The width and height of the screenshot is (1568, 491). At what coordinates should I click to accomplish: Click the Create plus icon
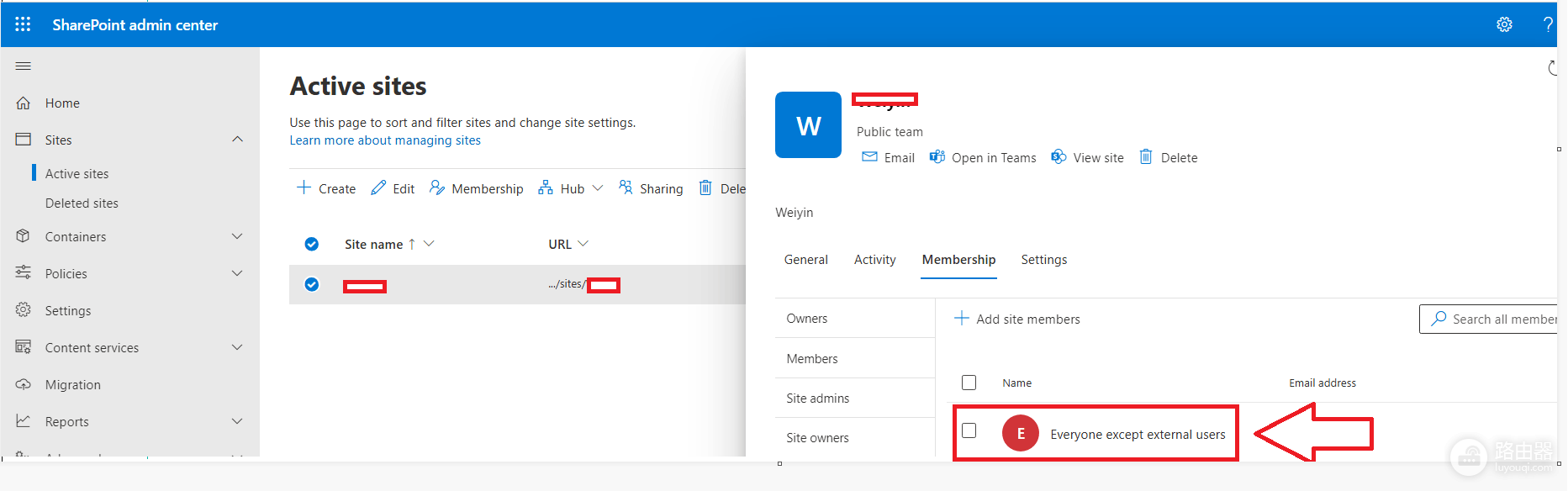[x=304, y=187]
